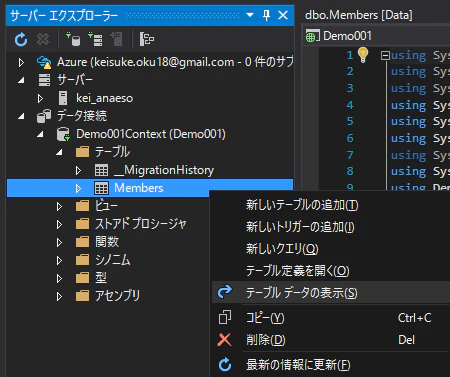
Task: Click the grayed SharePoint connection toolbar icon
Action: coord(116,39)
